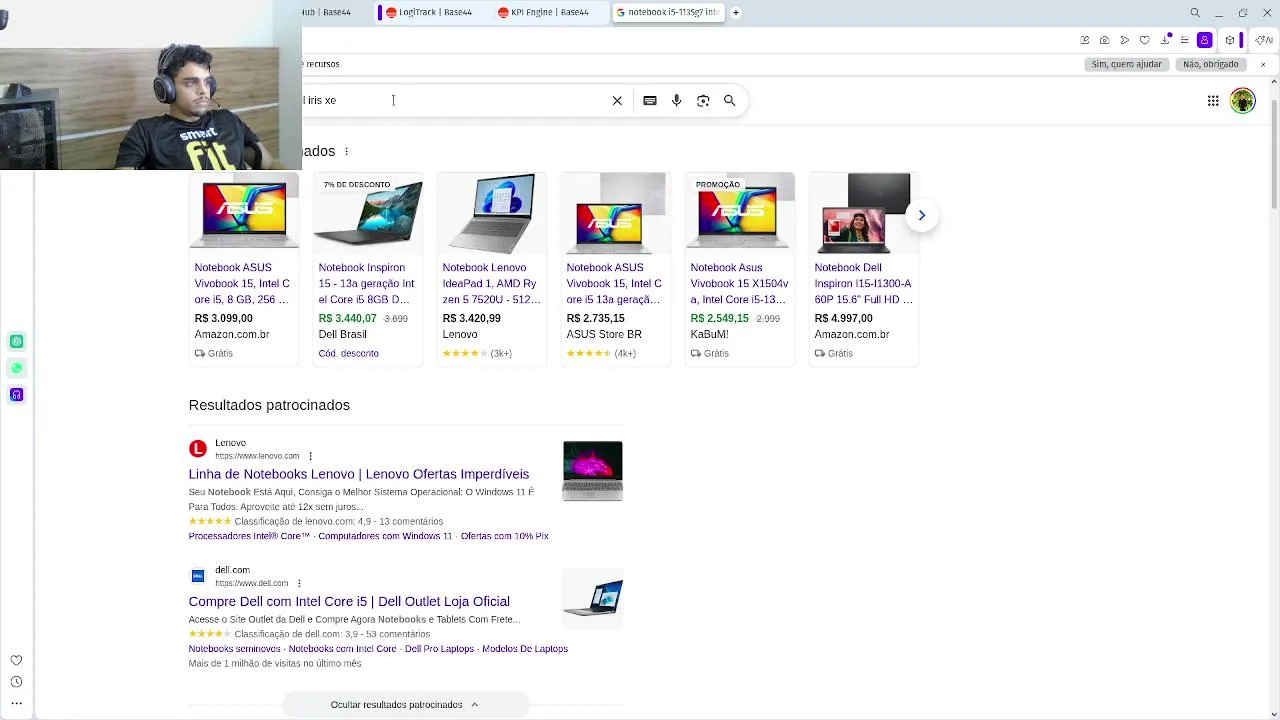This screenshot has height=720, width=1280.
Task: Click 'Sim, quero ajudar' button
Action: coord(1127,64)
